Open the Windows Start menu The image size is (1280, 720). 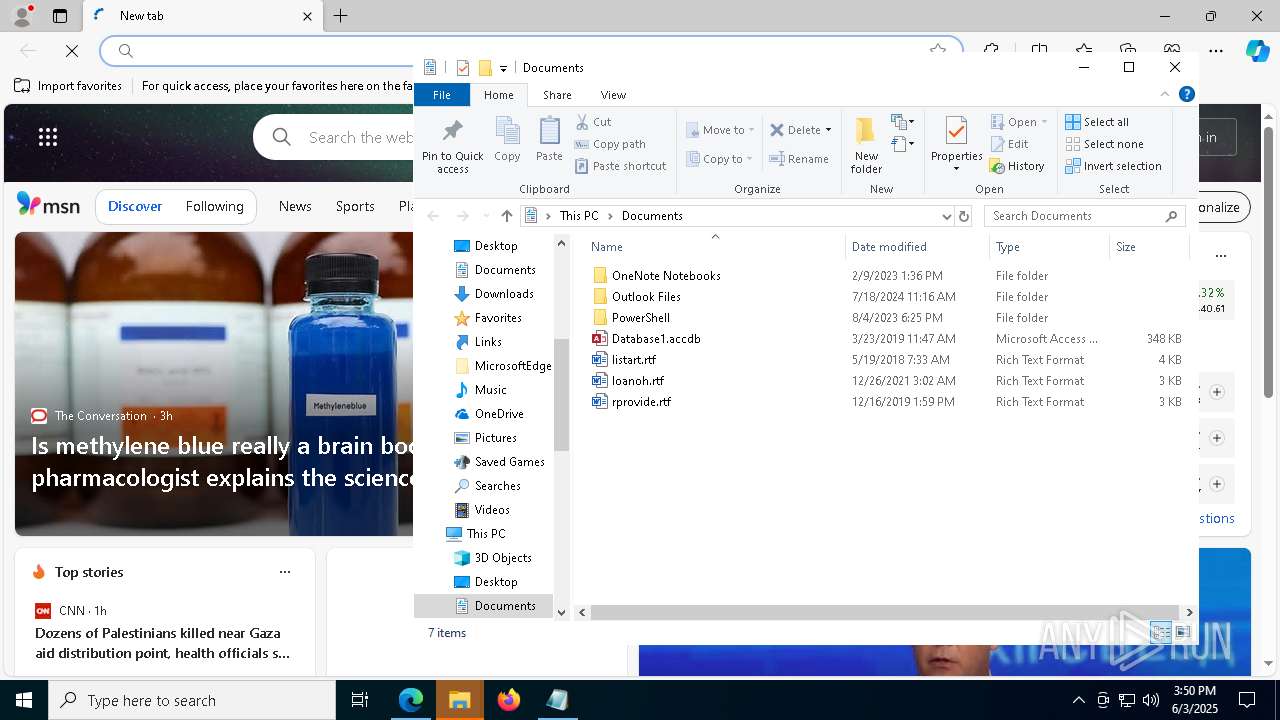tap(24, 700)
